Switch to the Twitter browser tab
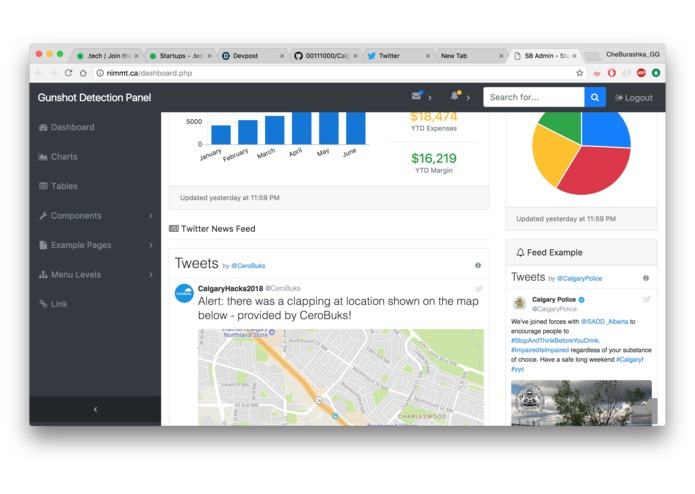Image resolution: width=695 pixels, height=494 pixels. (398, 56)
